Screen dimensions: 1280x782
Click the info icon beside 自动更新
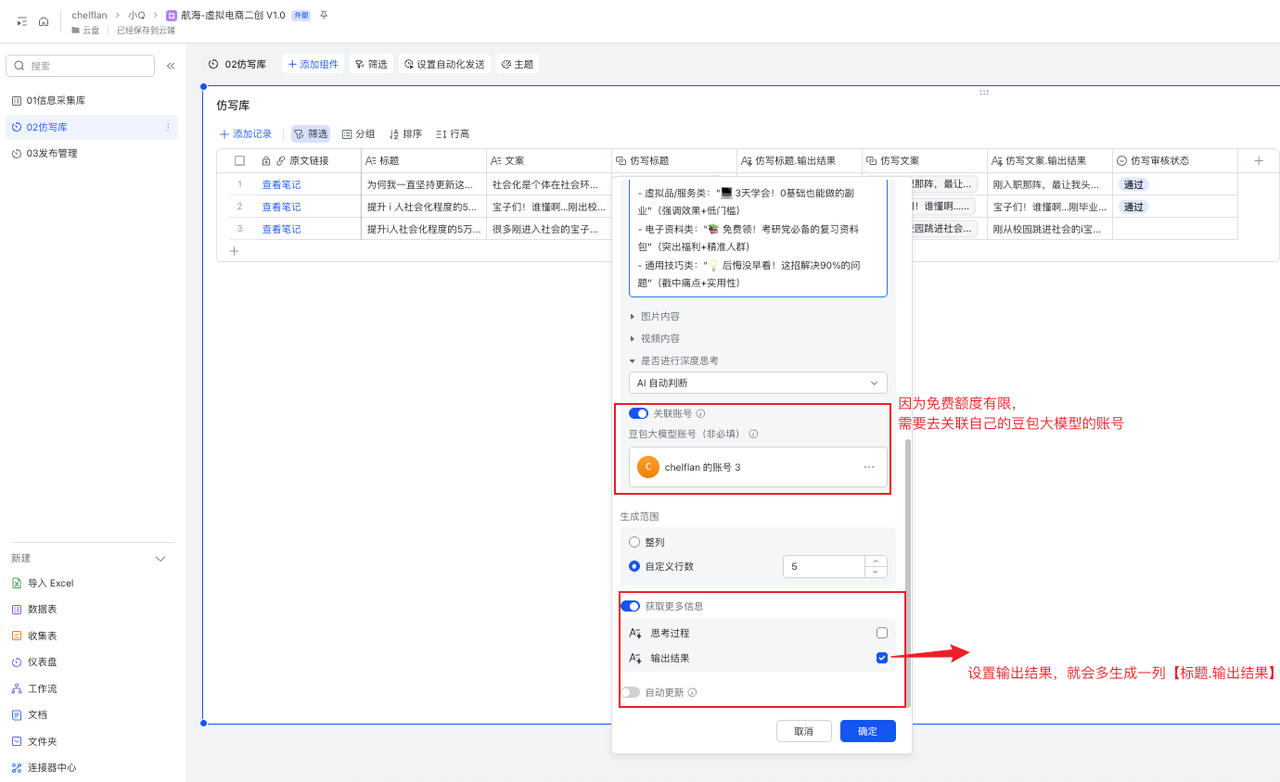point(693,692)
